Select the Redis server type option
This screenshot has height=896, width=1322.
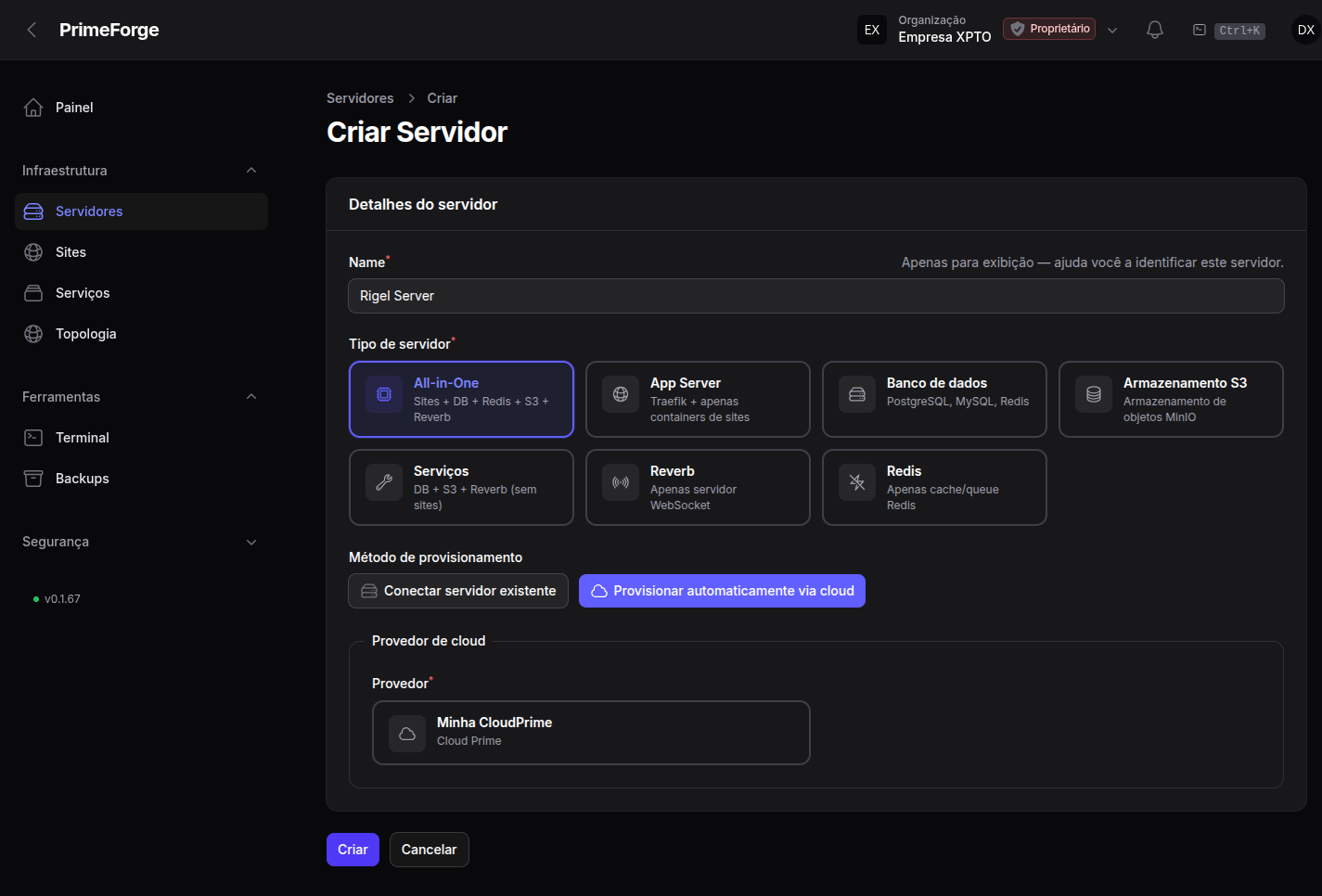[934, 487]
